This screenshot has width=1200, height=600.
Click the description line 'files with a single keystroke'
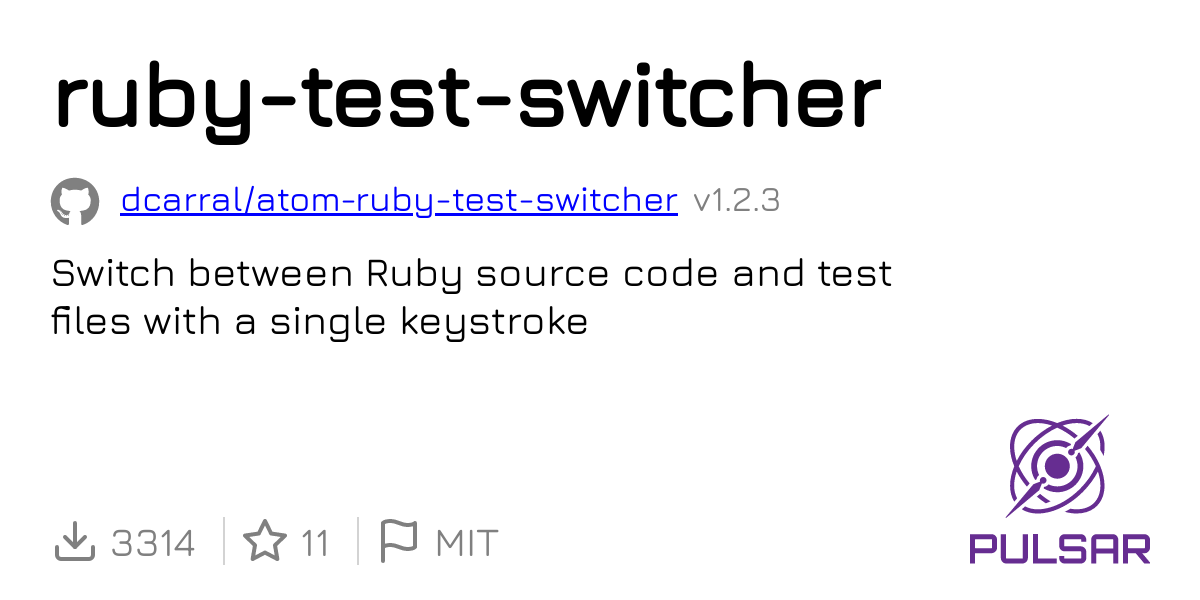320,323
